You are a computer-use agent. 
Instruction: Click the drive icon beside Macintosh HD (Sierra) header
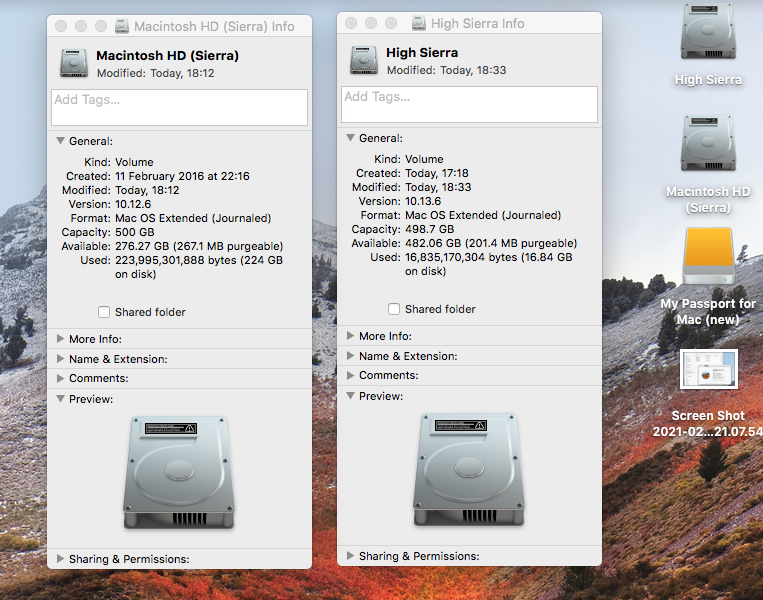(74, 63)
